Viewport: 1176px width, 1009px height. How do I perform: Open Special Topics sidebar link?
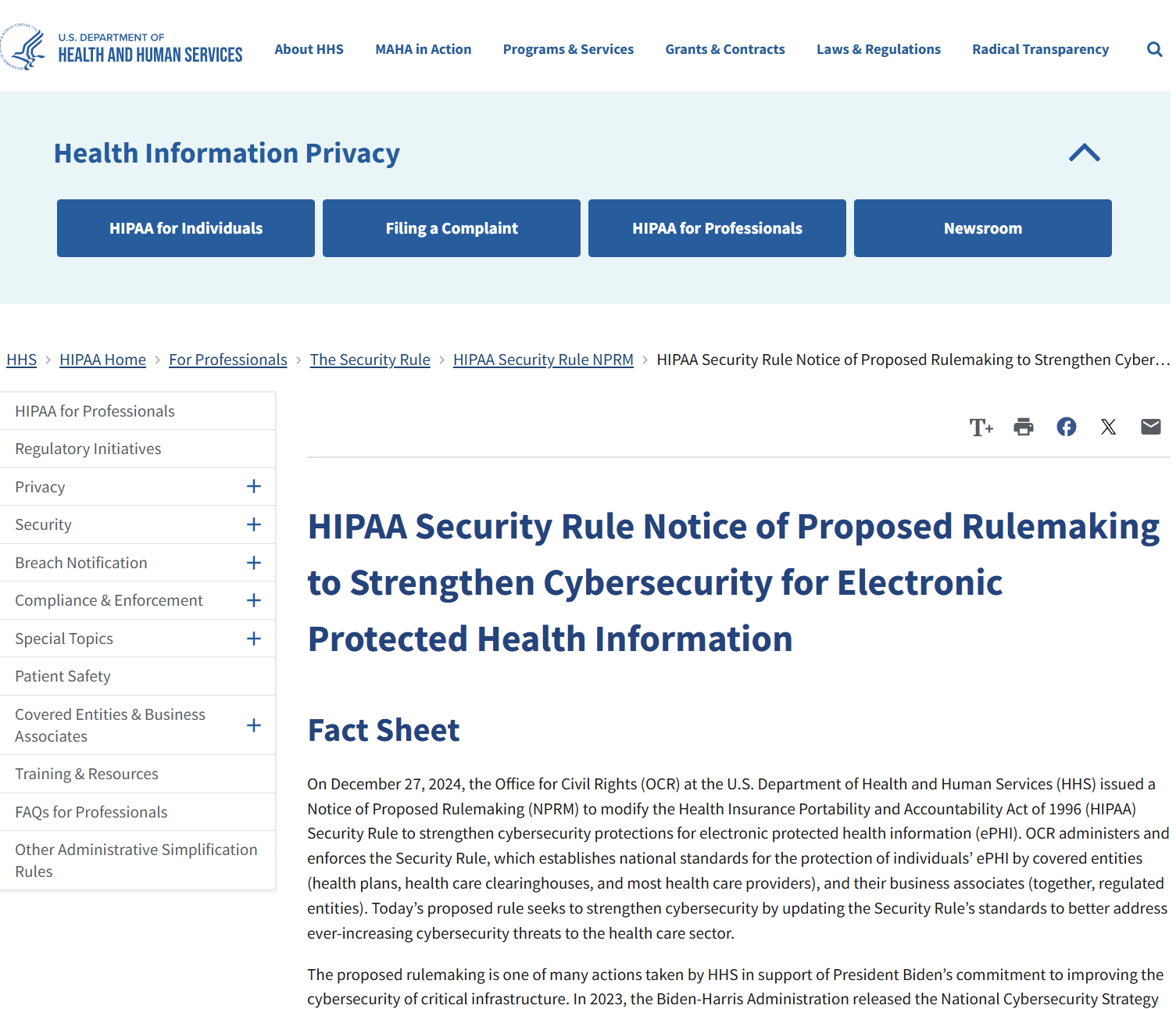click(63, 639)
